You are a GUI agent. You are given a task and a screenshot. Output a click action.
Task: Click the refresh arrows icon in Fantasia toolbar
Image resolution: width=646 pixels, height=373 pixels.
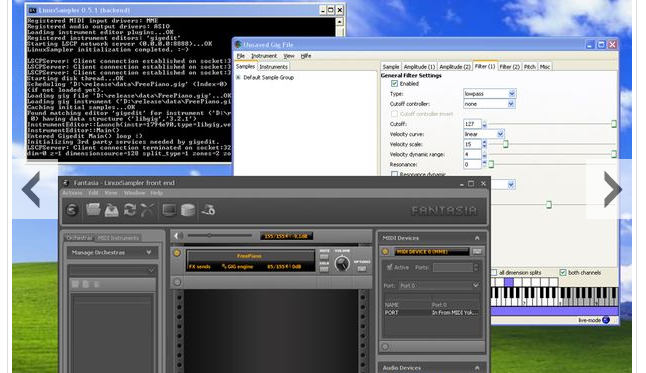tap(130, 210)
